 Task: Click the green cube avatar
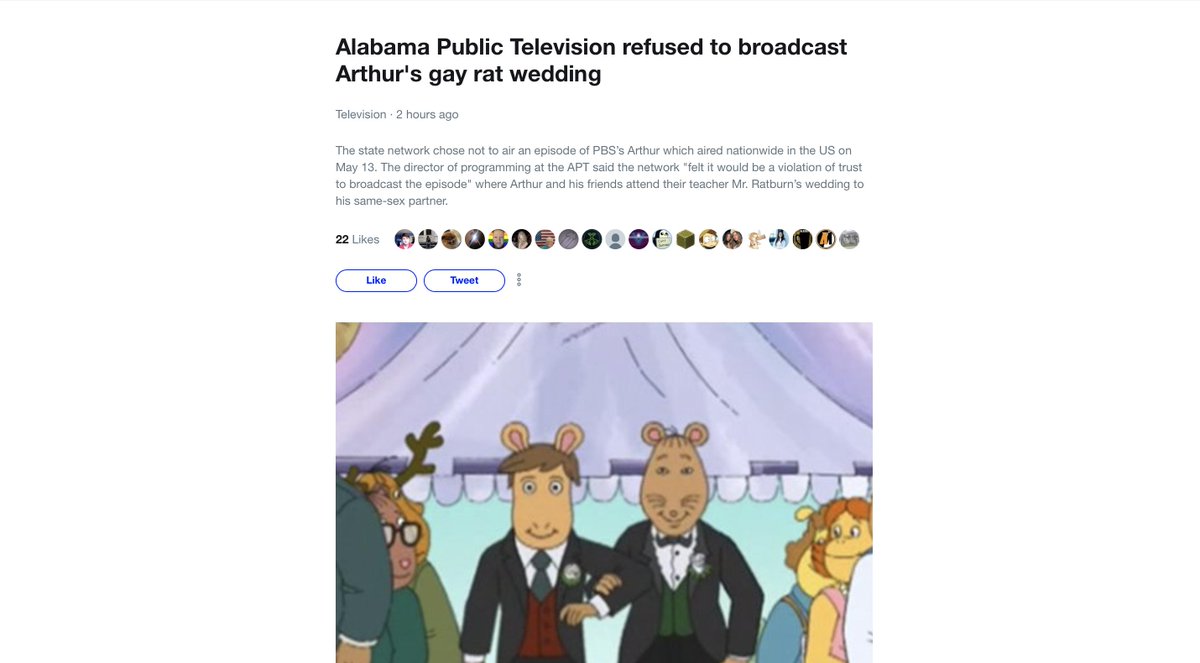pyautogui.click(x=685, y=239)
